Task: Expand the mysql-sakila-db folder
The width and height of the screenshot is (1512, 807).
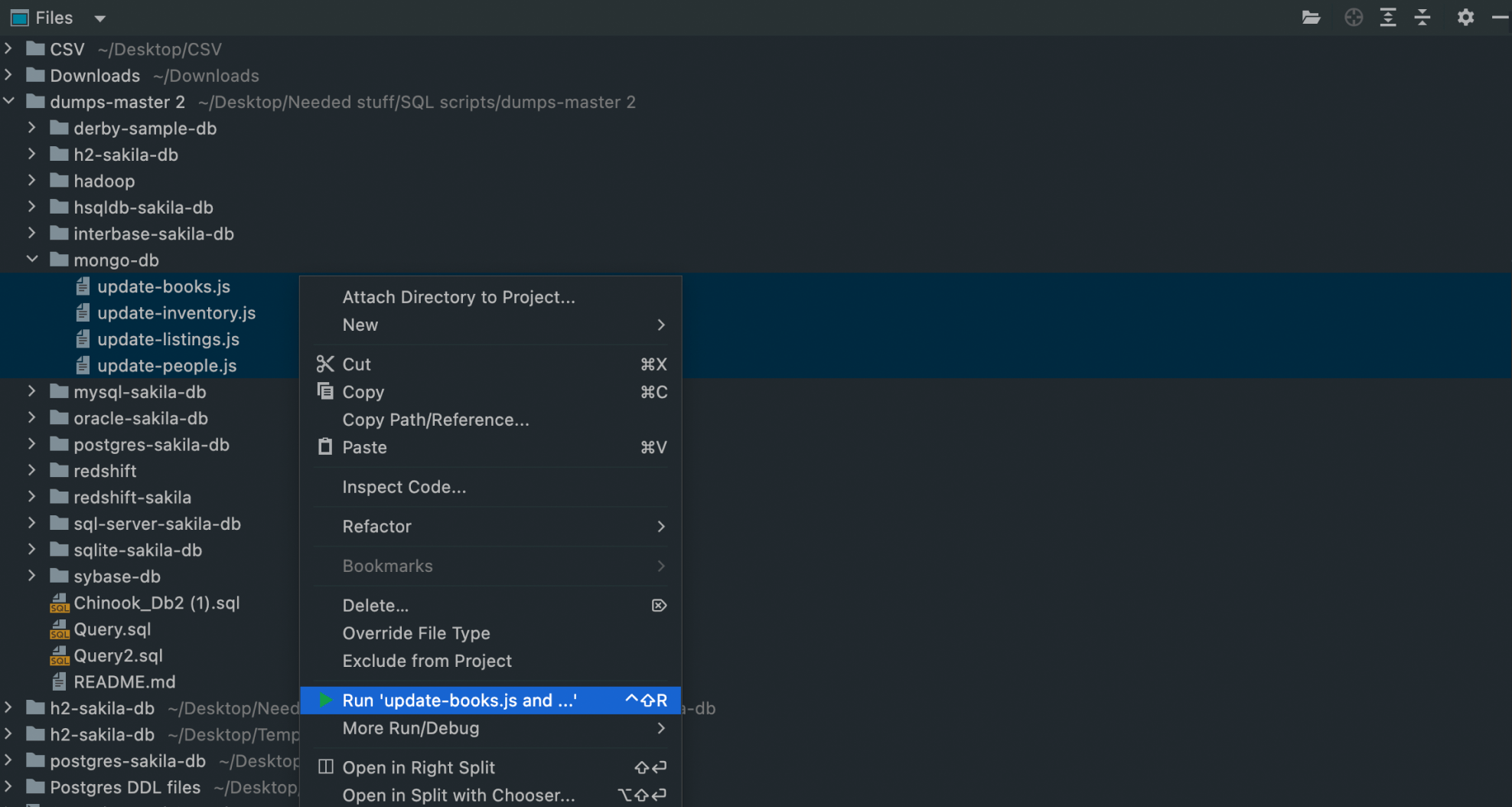Action: (31, 391)
